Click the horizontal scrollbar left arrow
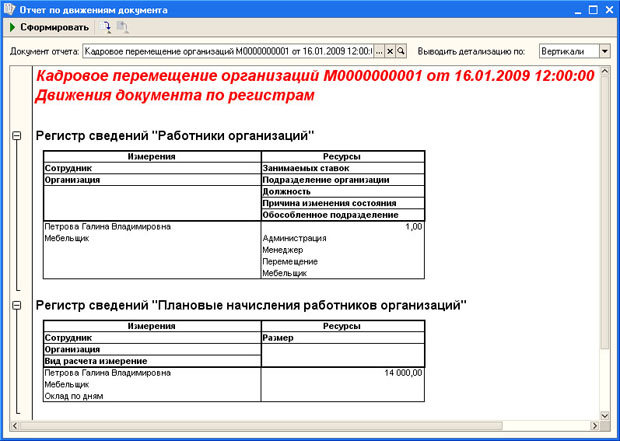 point(15,426)
